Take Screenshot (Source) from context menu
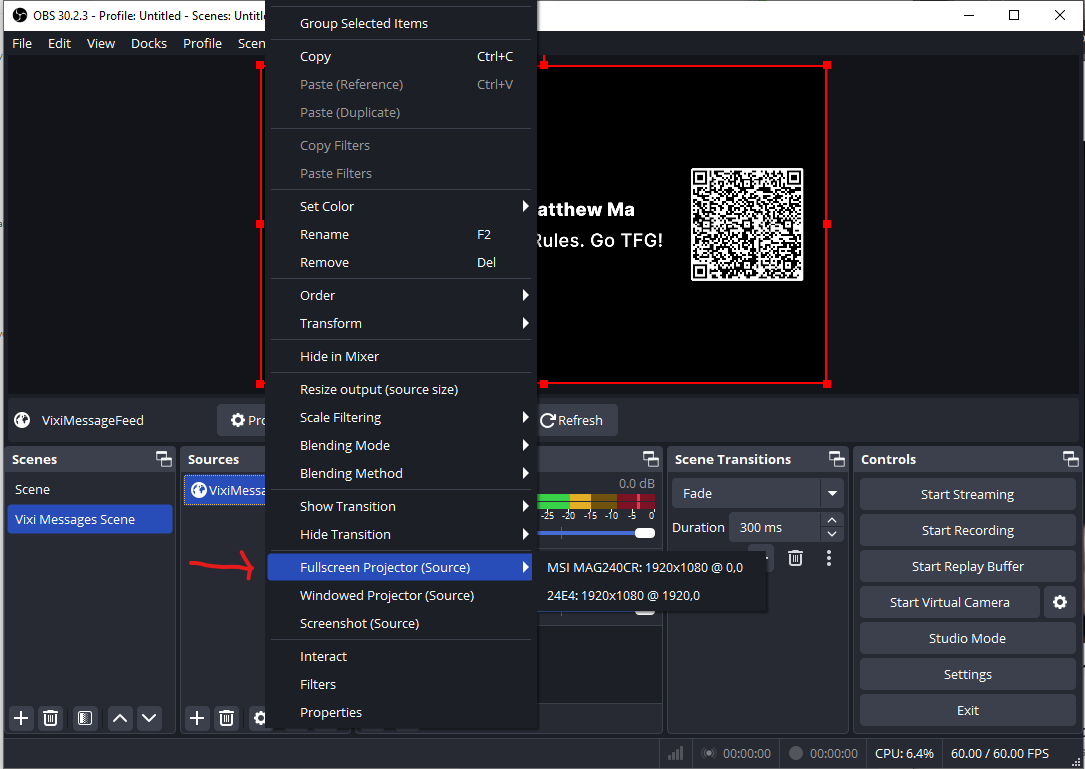Image resolution: width=1085 pixels, height=769 pixels. click(401, 623)
